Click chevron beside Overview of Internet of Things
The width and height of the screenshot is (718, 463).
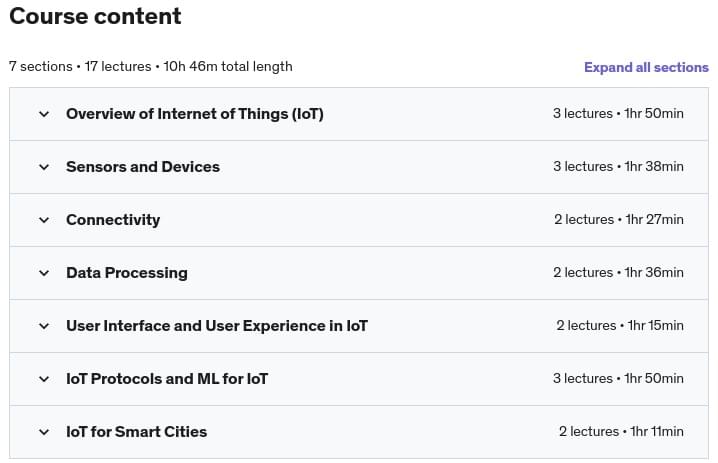click(44, 114)
